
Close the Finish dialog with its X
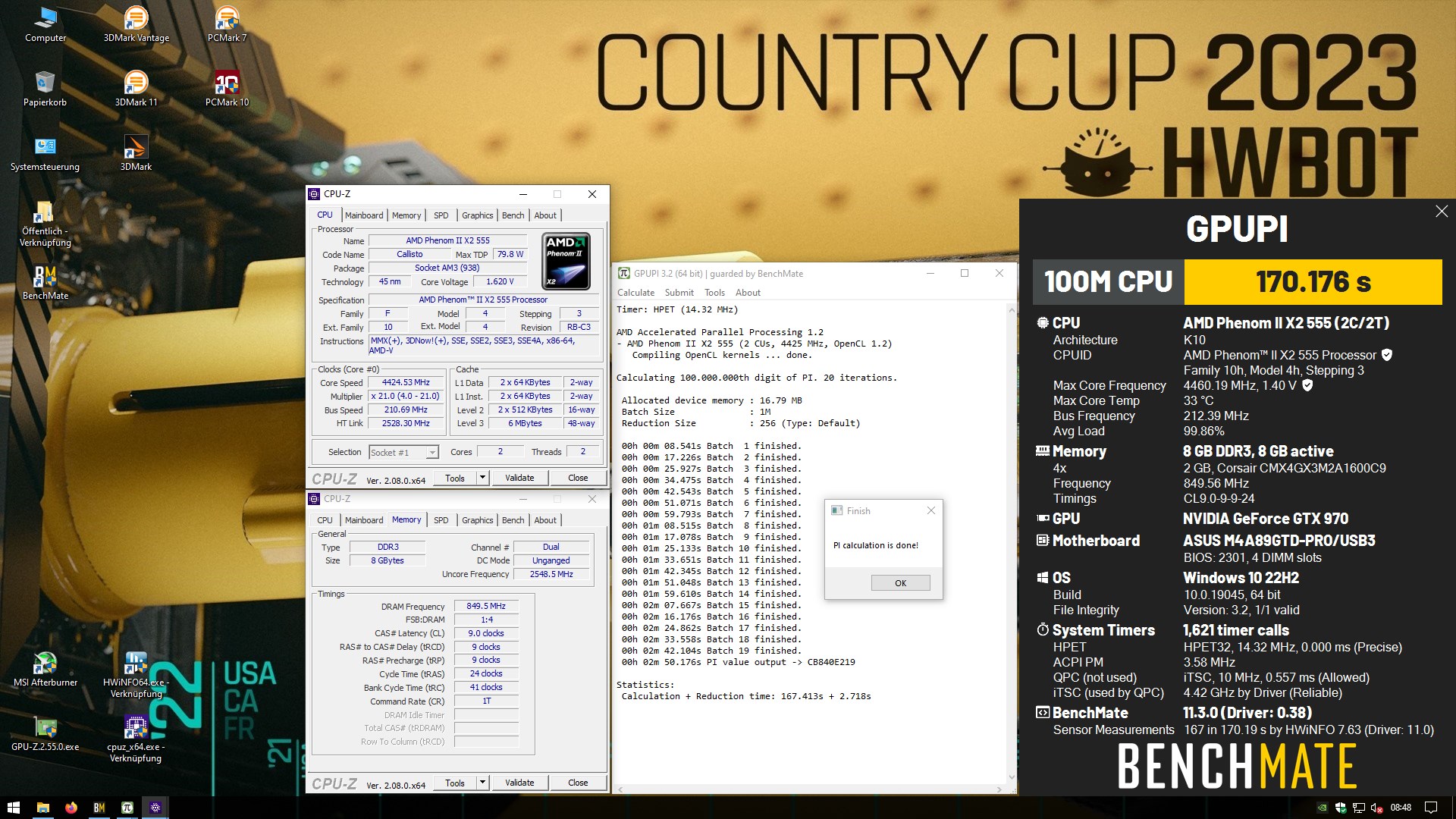coord(930,511)
